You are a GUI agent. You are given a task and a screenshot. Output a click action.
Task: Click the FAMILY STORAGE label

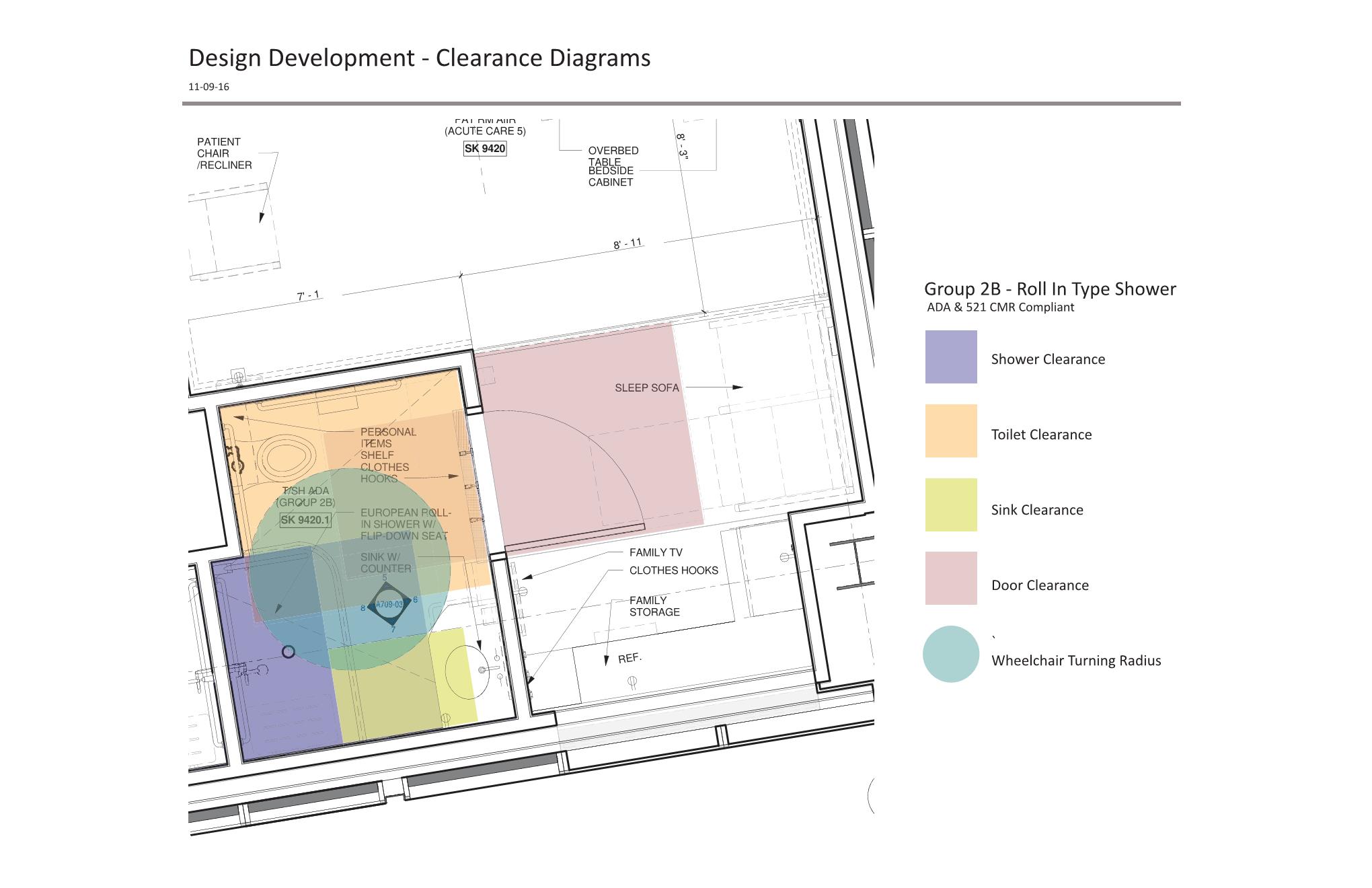[x=654, y=606]
